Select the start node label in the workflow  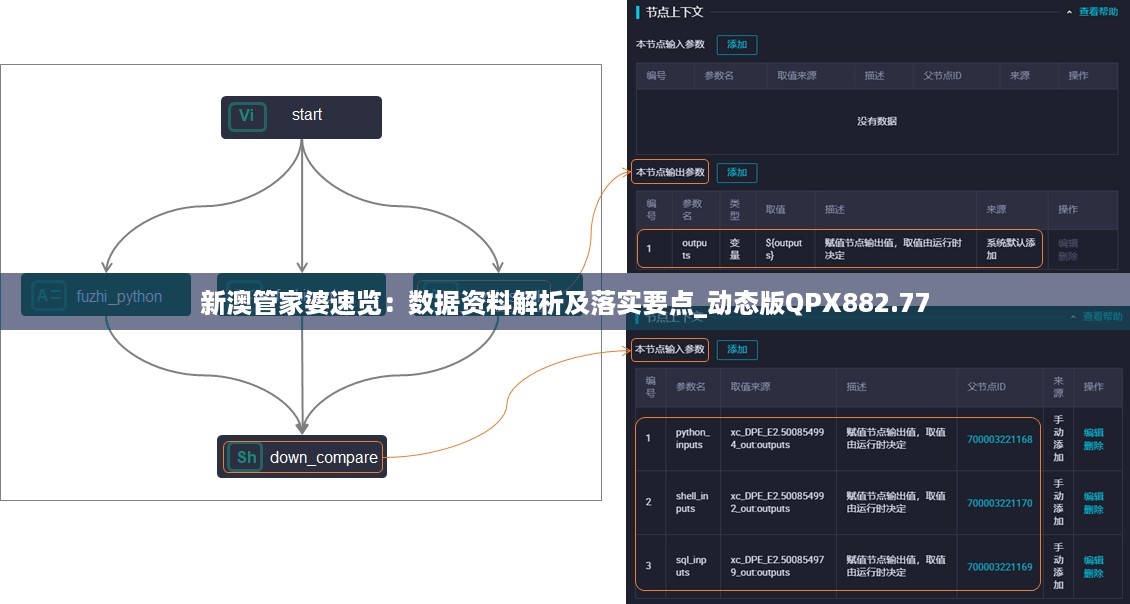[x=307, y=115]
